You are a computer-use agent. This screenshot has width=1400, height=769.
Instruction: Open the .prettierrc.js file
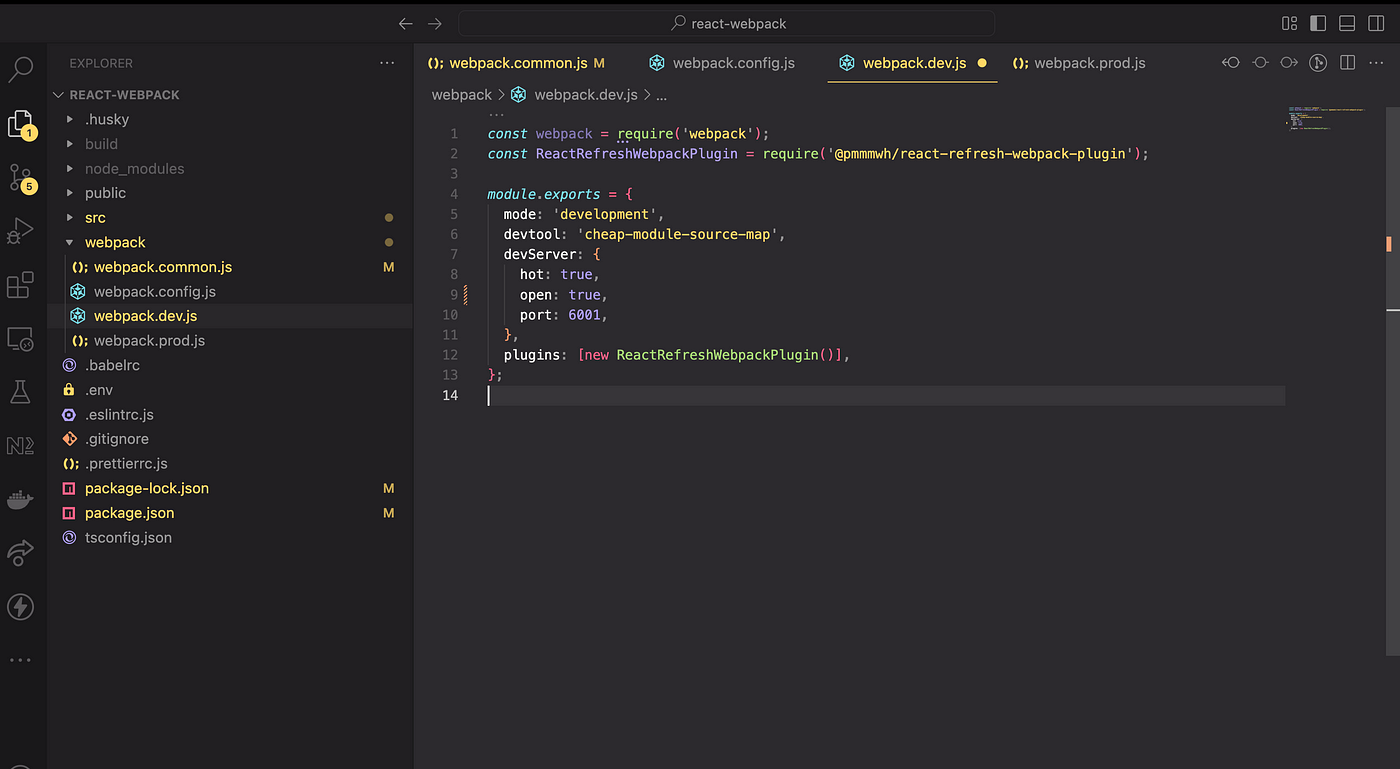point(126,464)
